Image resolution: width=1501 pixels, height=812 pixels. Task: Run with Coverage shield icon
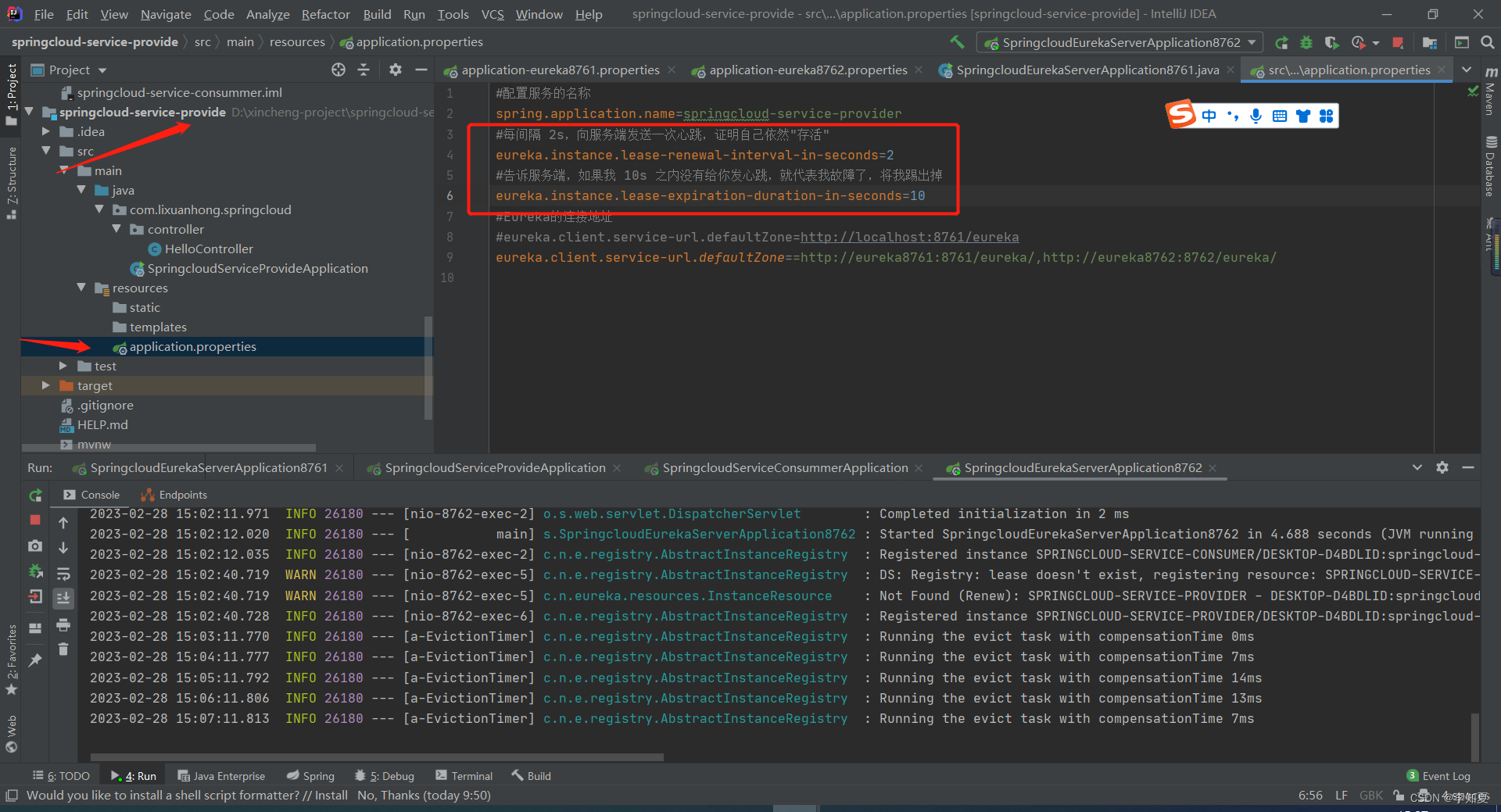(1331, 42)
